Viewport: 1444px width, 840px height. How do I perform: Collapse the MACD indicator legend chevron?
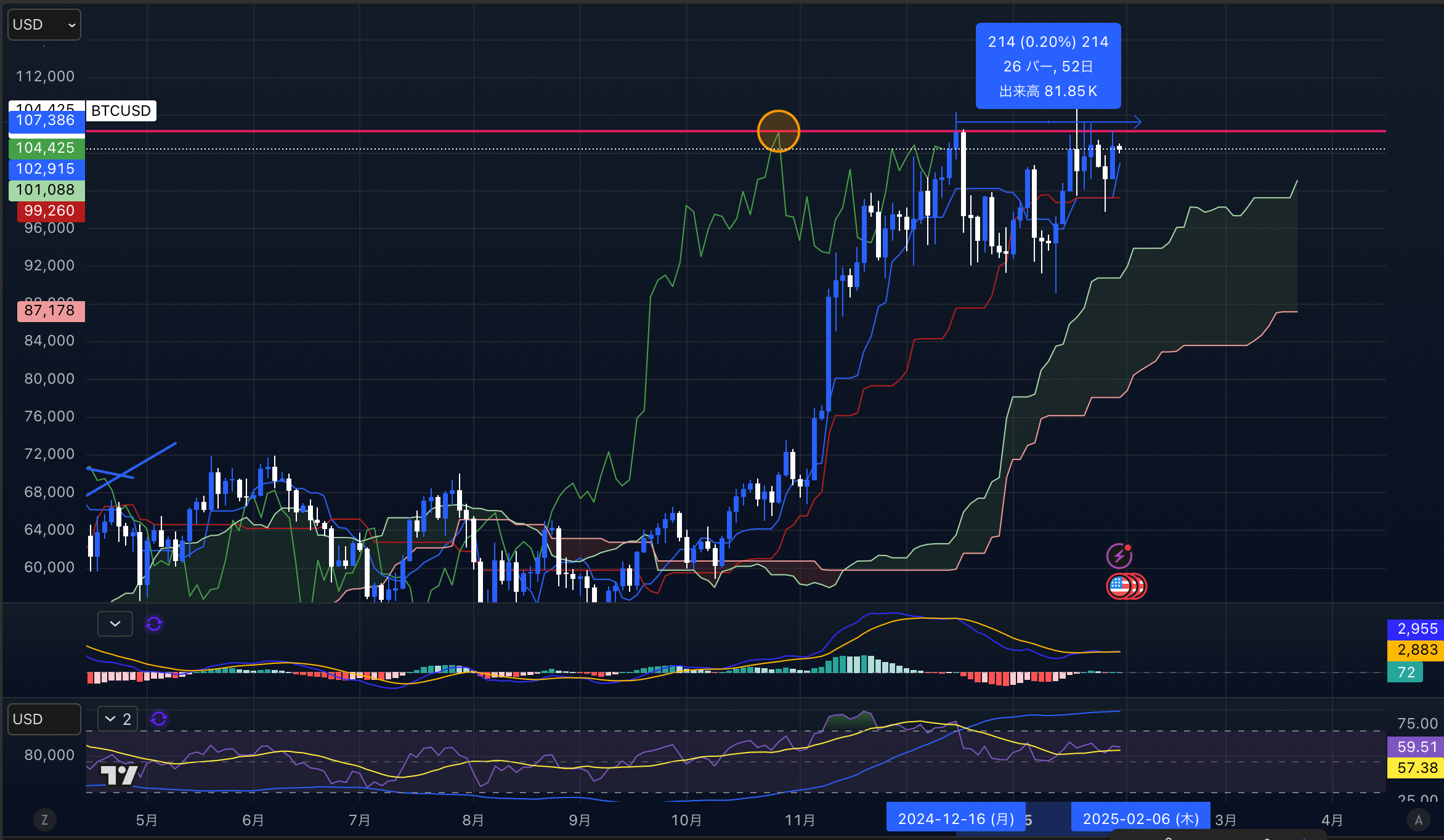115,624
